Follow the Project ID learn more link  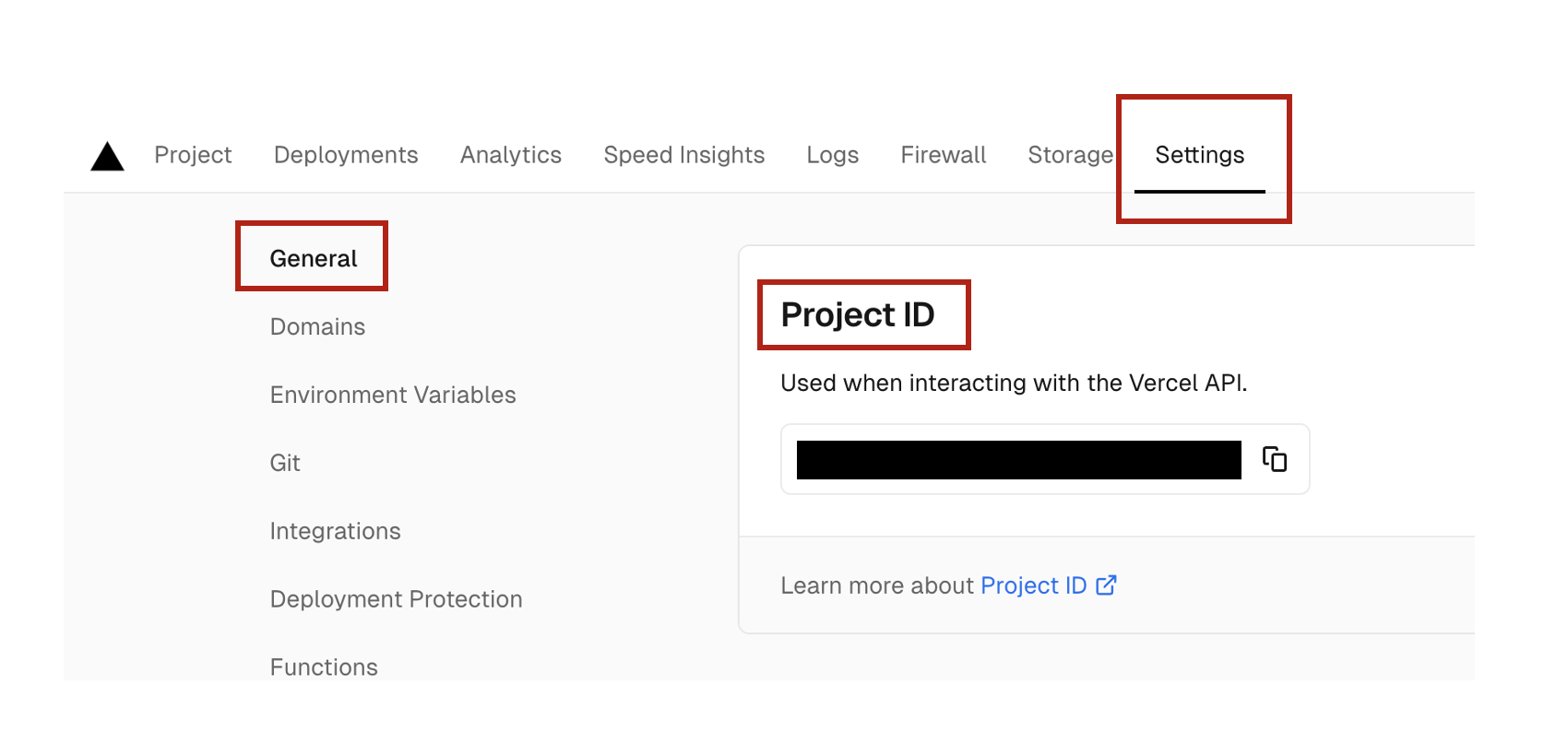[1035, 584]
